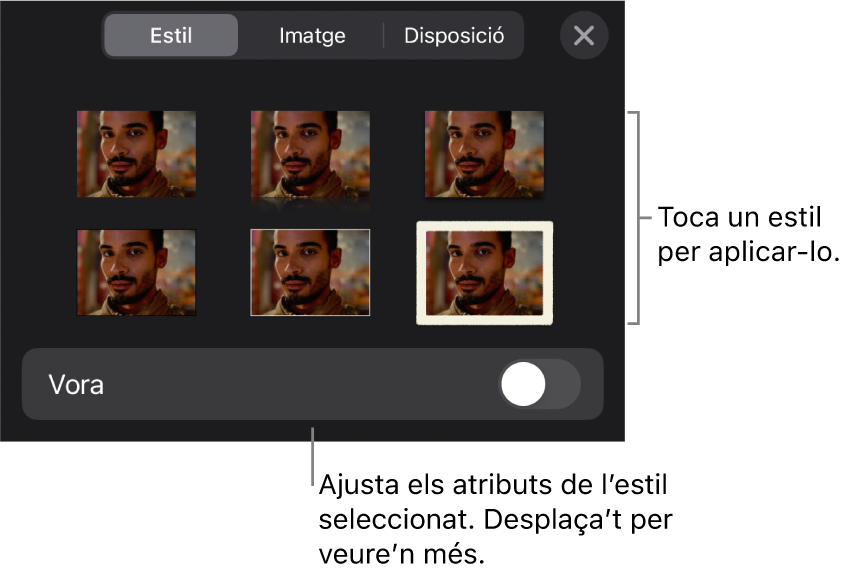Turn on the image border option
Image resolution: width=844 pixels, height=579 pixels.
point(539,384)
